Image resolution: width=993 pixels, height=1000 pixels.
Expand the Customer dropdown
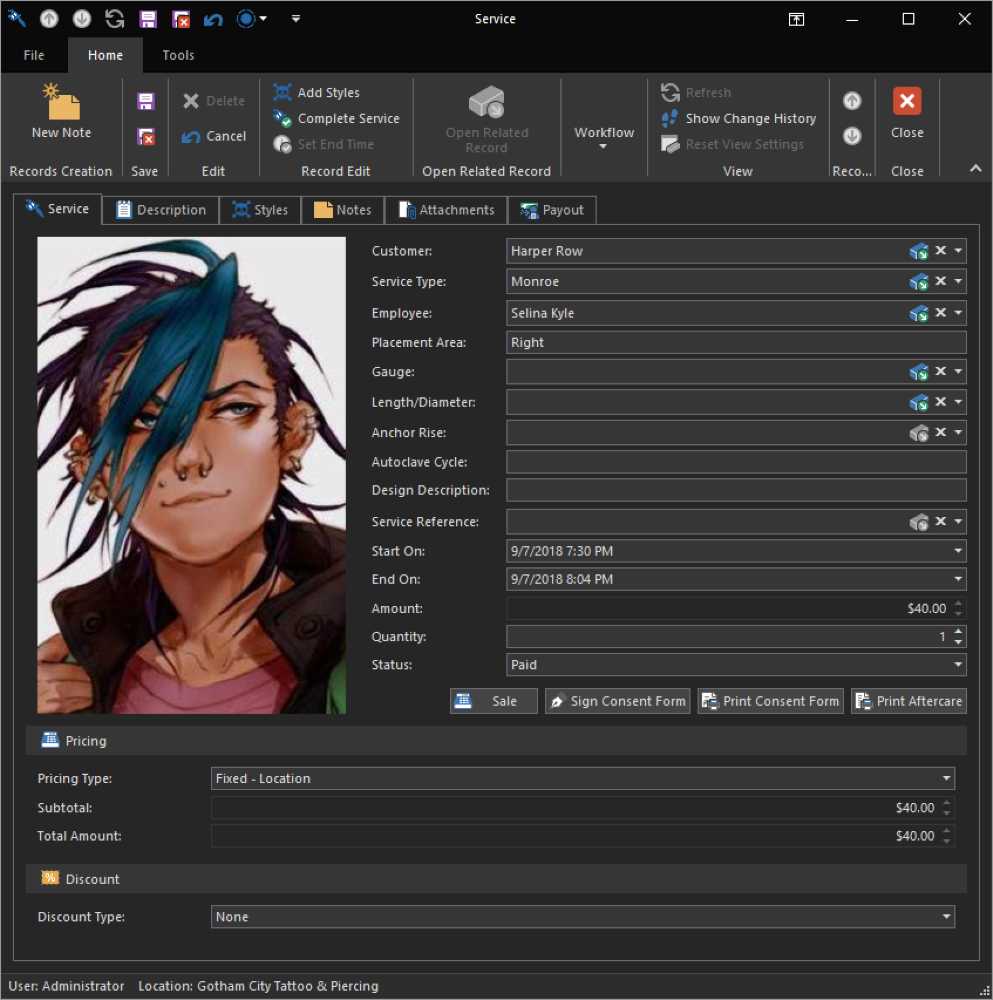[x=958, y=251]
